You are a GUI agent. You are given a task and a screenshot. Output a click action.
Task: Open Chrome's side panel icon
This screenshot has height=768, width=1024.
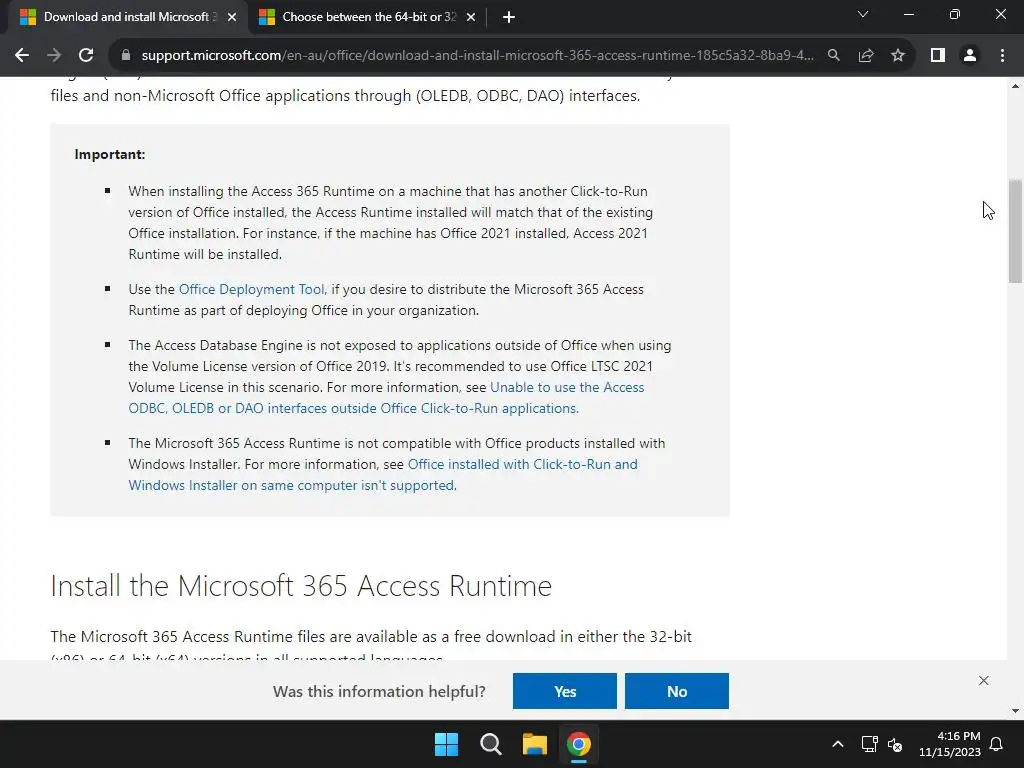point(938,56)
